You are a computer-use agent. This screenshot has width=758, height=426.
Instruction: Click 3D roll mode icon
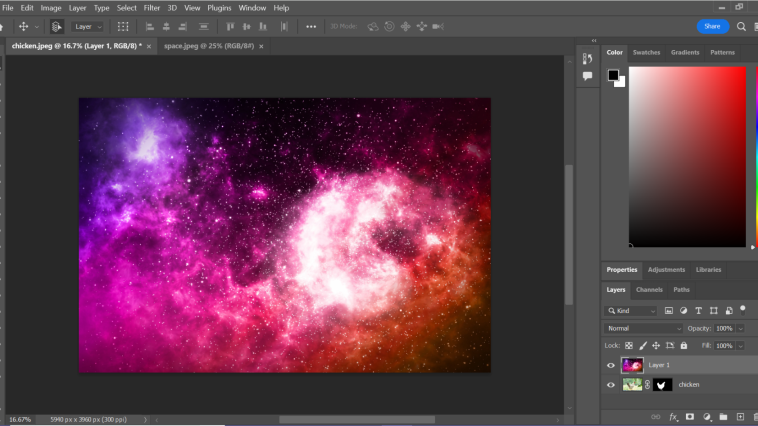(x=389, y=27)
